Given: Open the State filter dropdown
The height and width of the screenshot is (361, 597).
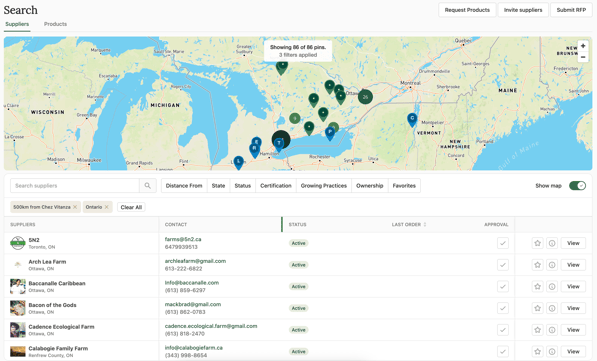Looking at the screenshot, I should click(218, 186).
